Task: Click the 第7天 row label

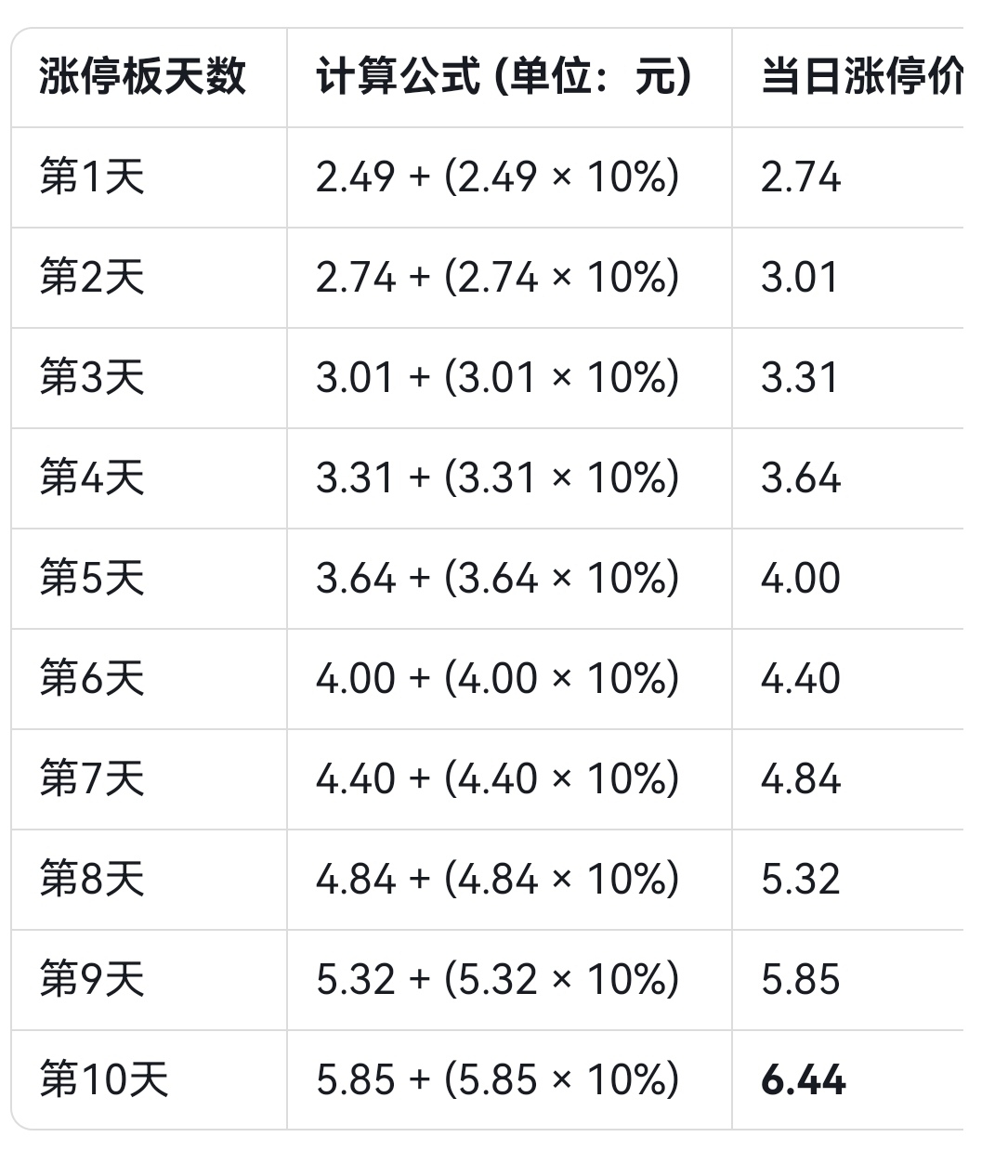Action: click(x=92, y=779)
